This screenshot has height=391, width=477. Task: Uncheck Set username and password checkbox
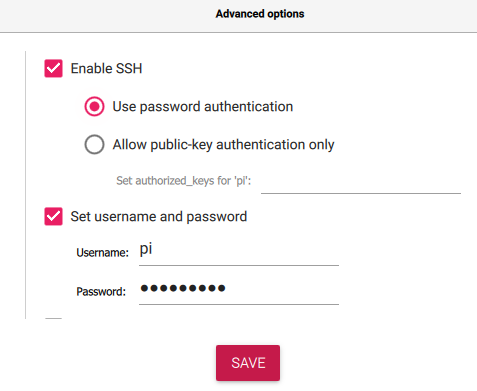53,216
